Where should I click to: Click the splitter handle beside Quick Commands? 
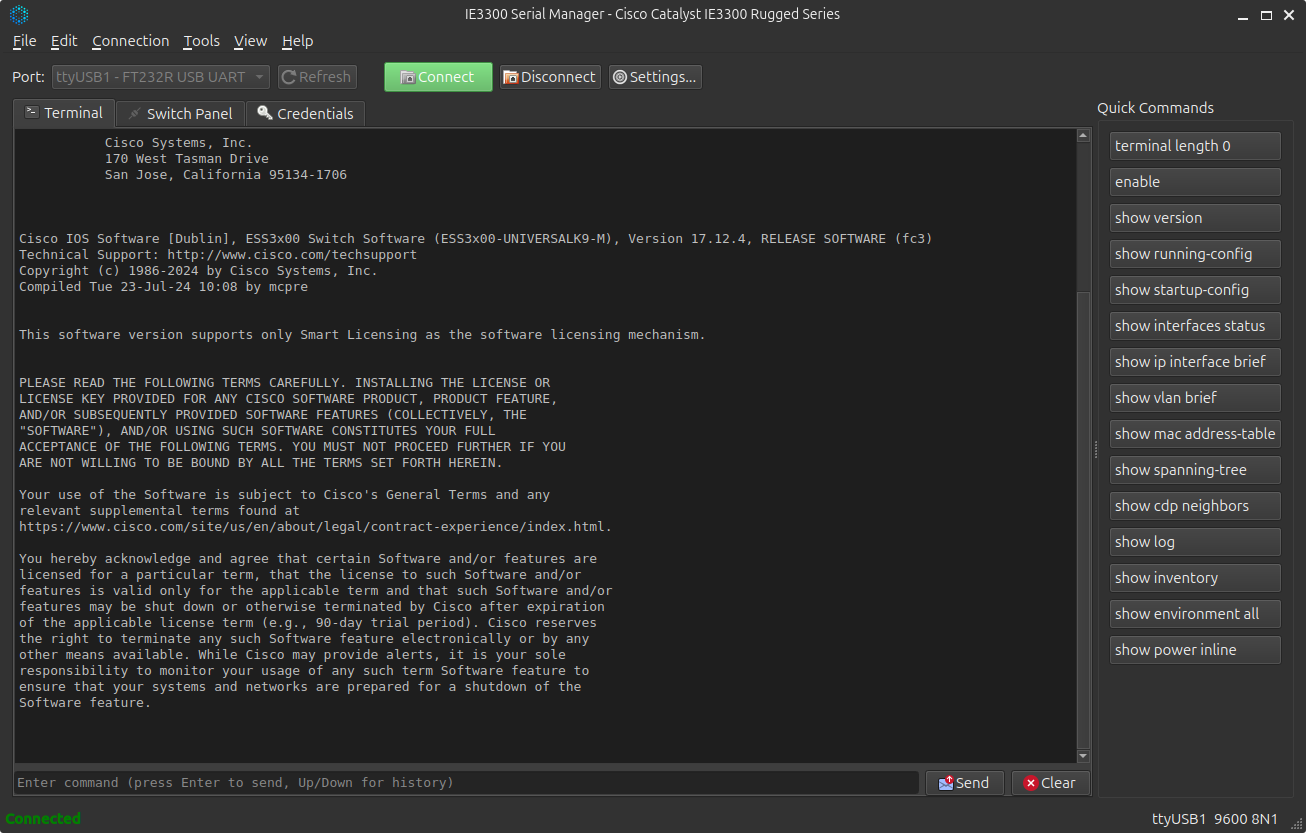1095,450
